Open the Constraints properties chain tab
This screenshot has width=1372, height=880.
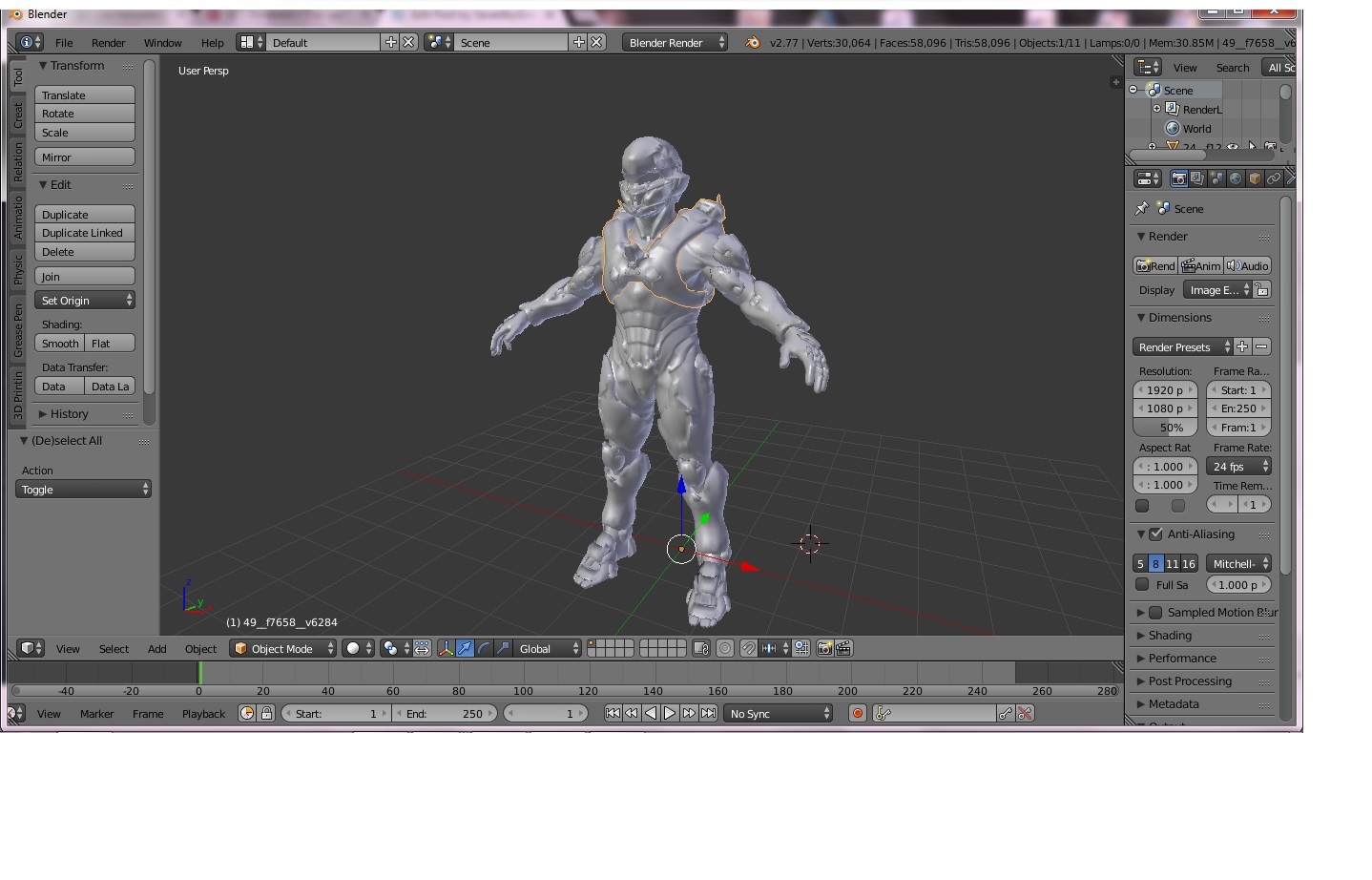click(x=1274, y=178)
